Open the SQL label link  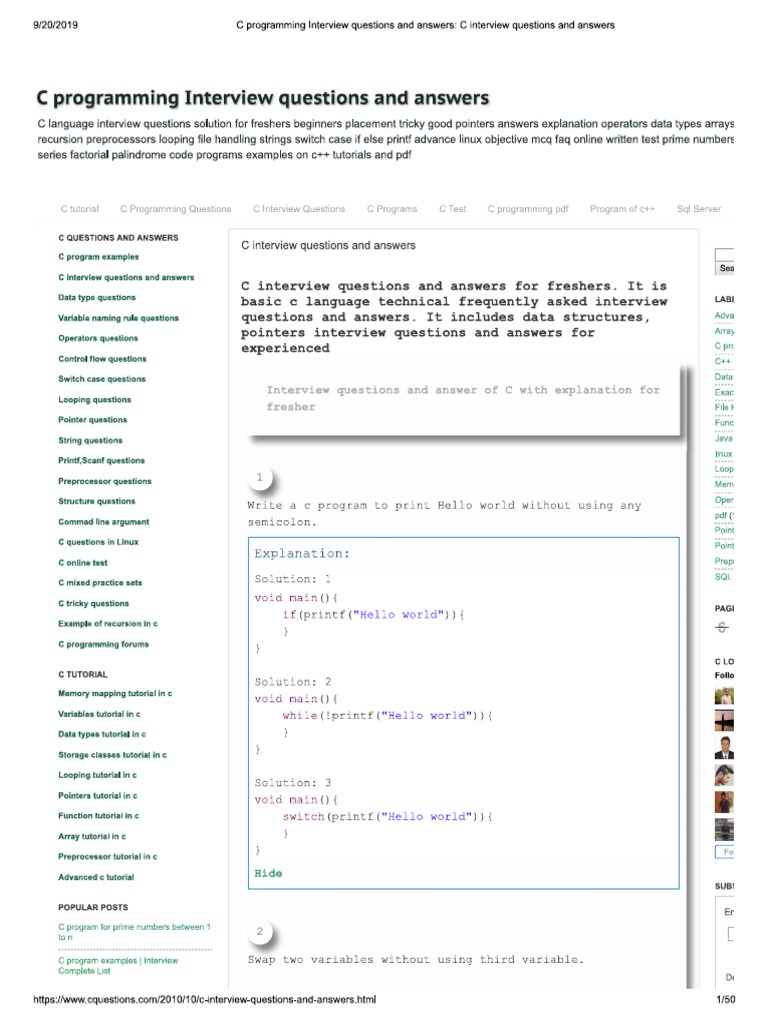[x=722, y=577]
